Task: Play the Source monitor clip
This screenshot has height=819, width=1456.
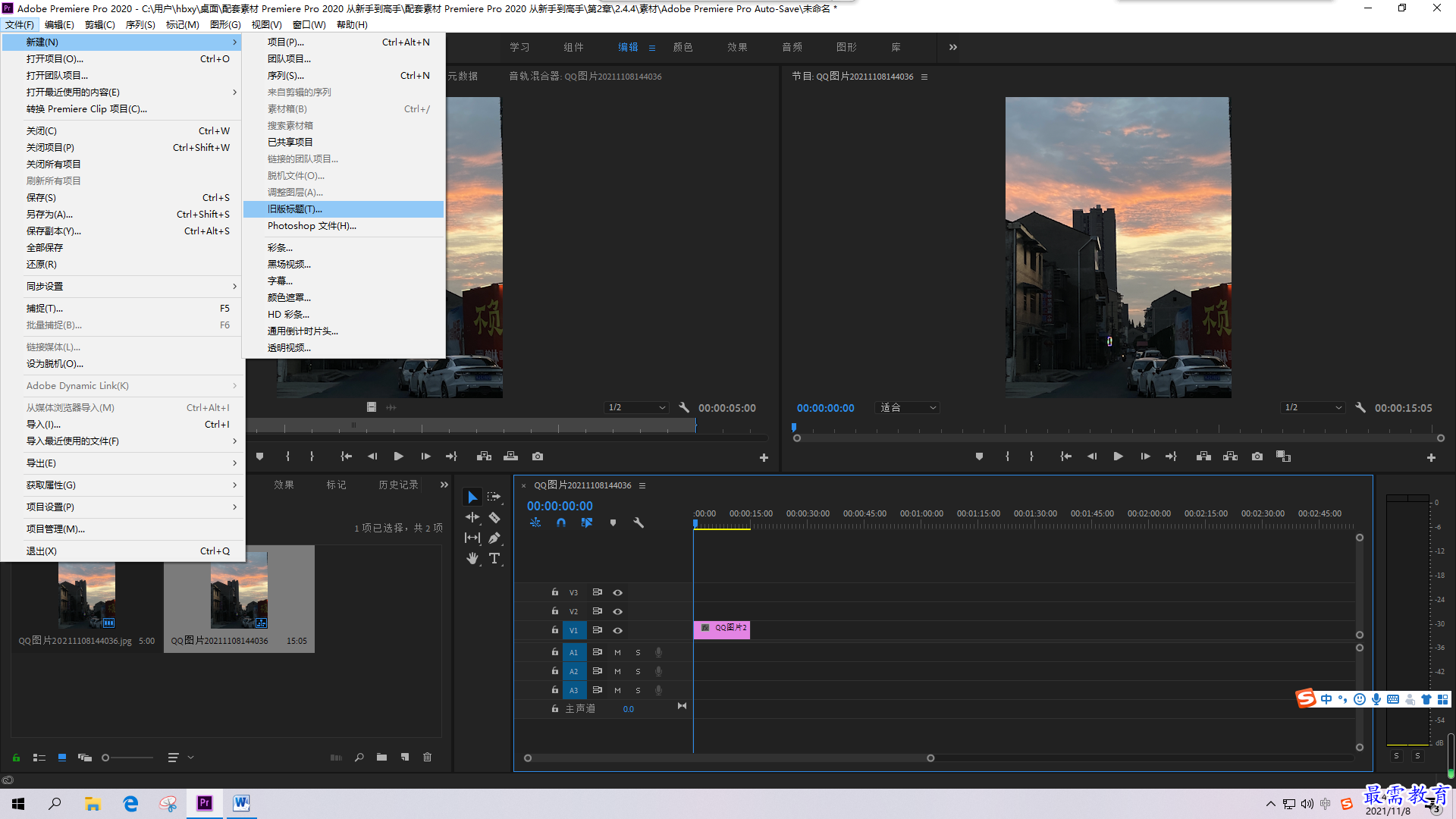Action: [398, 457]
